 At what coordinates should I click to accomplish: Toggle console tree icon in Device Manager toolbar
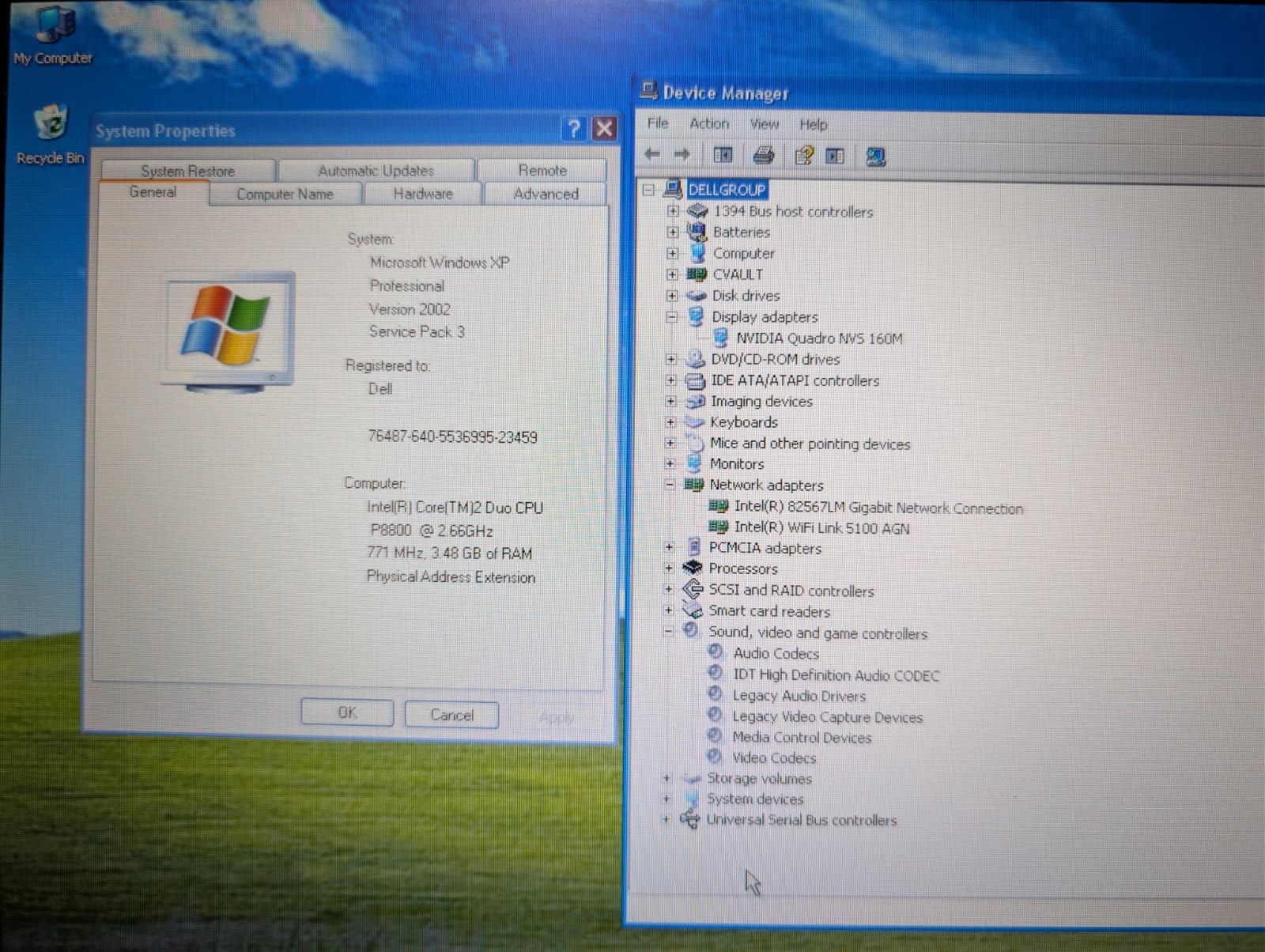click(723, 155)
